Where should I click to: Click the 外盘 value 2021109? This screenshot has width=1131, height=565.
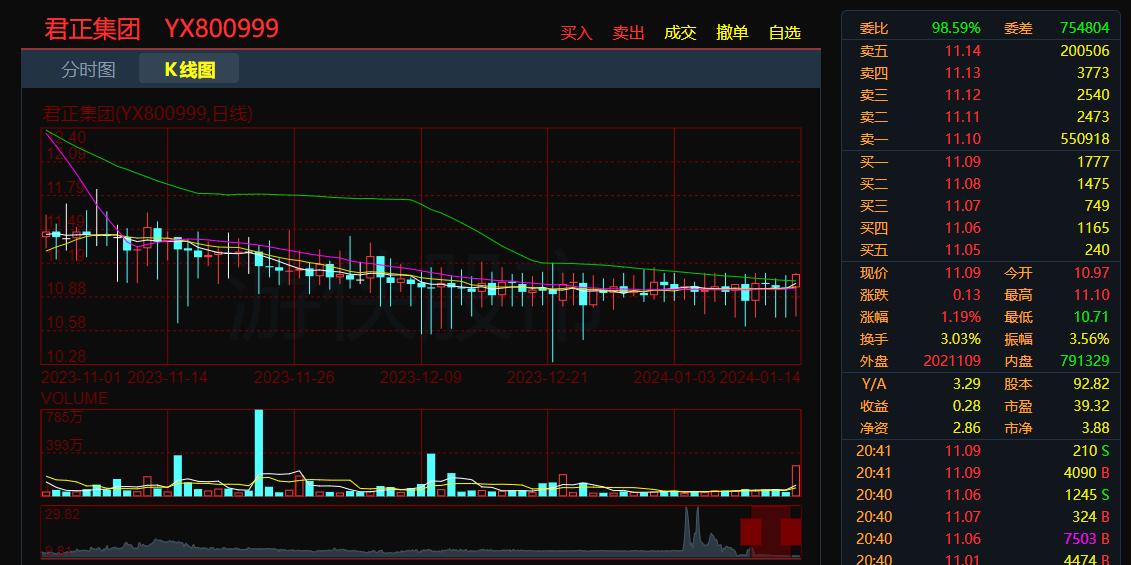coord(952,361)
